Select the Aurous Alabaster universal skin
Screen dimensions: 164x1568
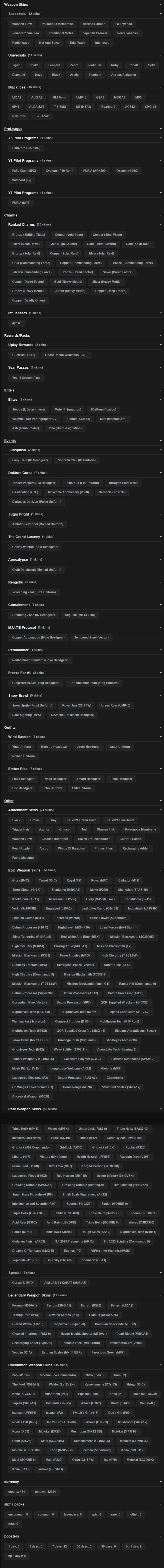124,75
